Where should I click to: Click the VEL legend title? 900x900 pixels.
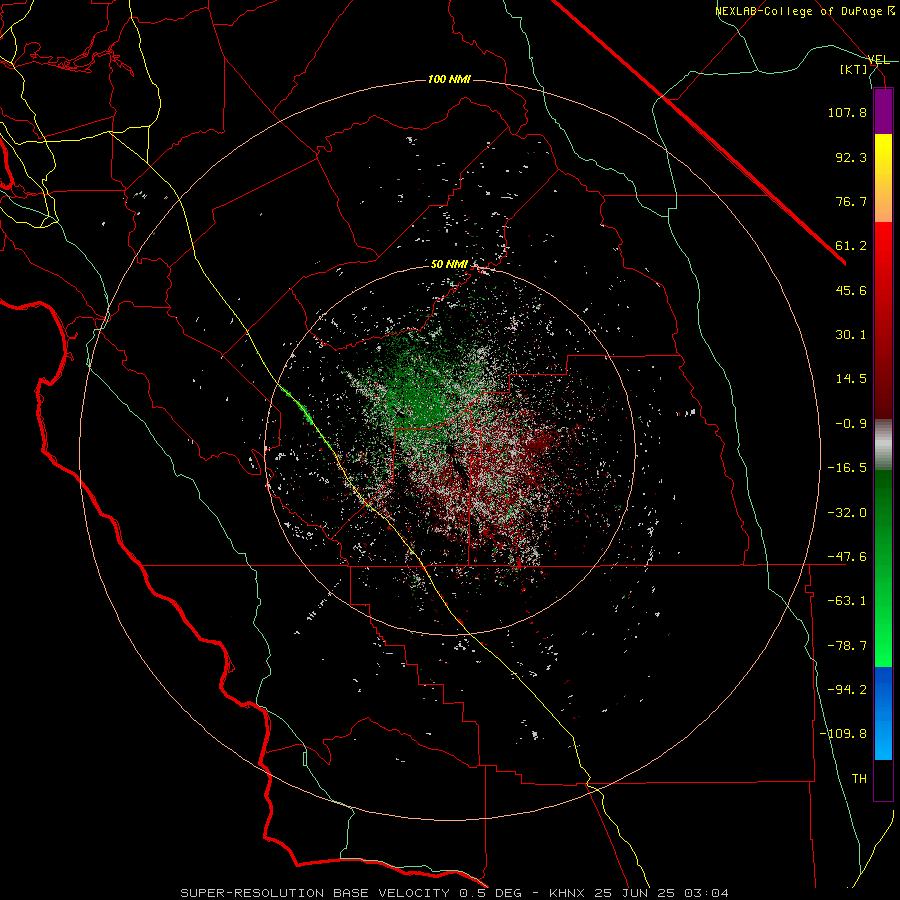pos(879,60)
